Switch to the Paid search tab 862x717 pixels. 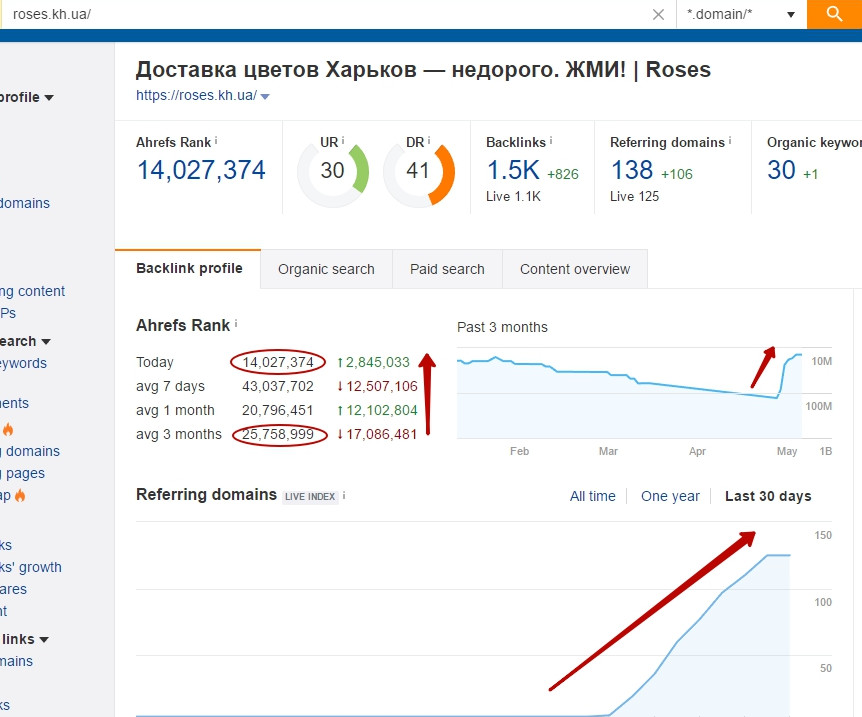447,269
